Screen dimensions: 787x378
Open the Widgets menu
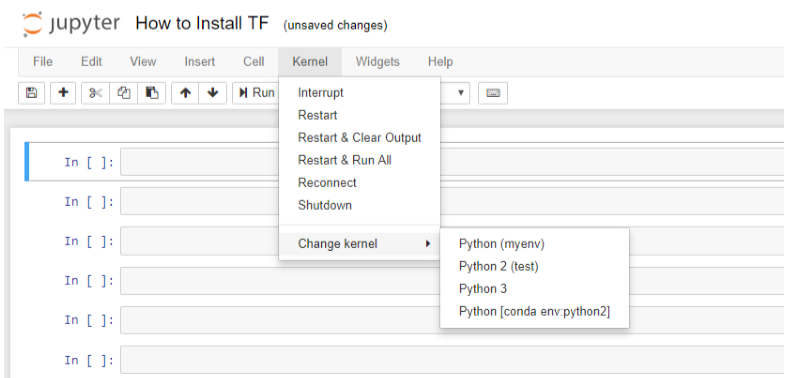[377, 62]
